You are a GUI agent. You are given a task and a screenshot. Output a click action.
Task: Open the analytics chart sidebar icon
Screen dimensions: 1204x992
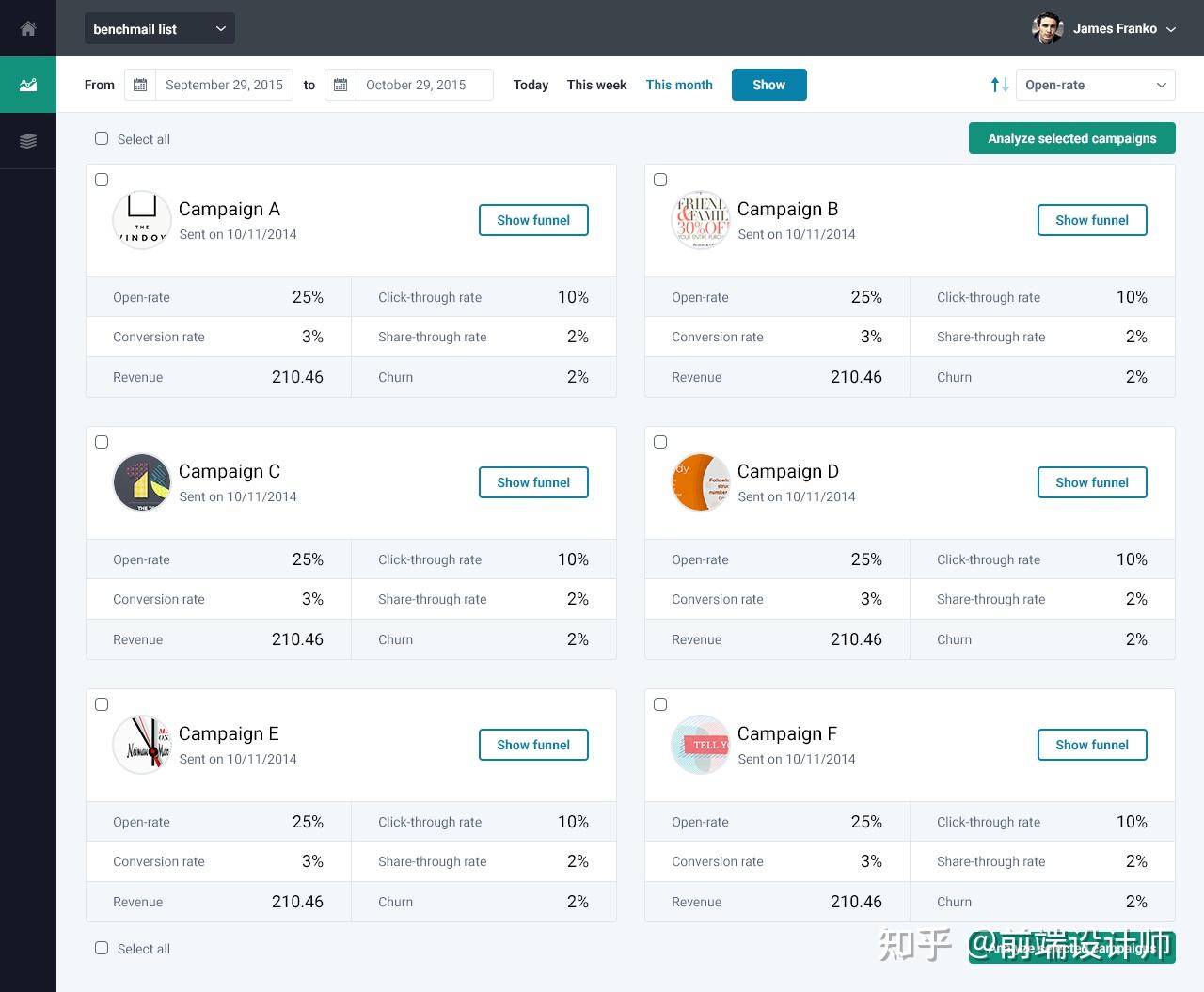pos(28,85)
